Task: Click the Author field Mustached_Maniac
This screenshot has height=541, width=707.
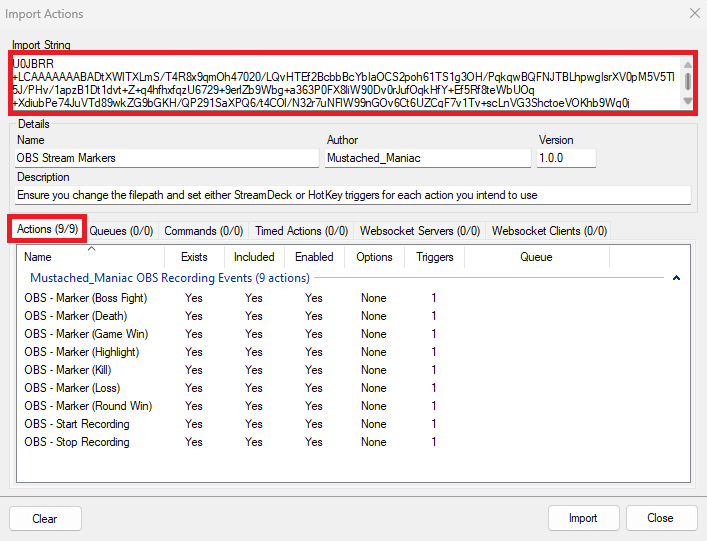Action: point(427,158)
